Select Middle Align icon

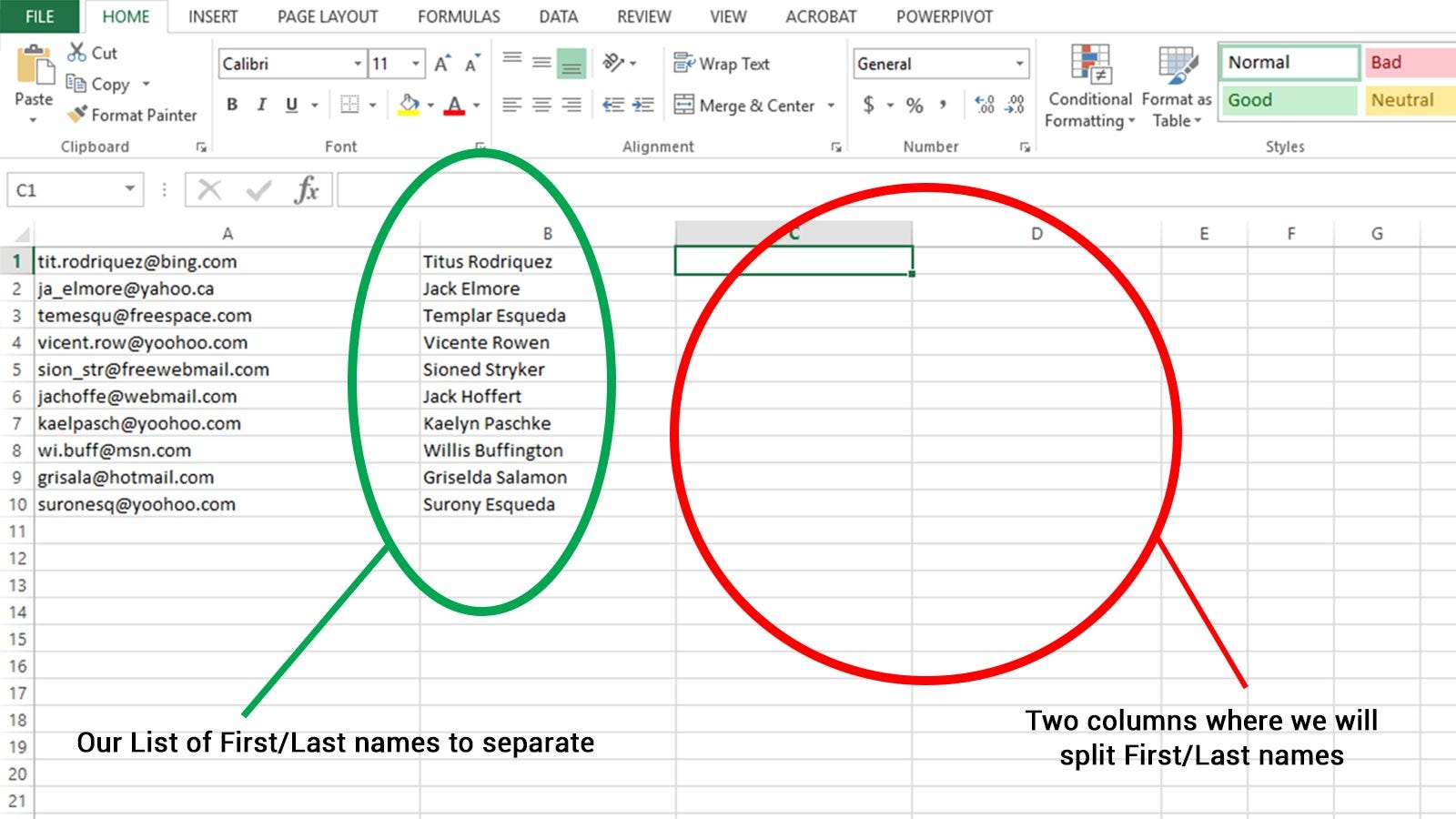click(541, 63)
